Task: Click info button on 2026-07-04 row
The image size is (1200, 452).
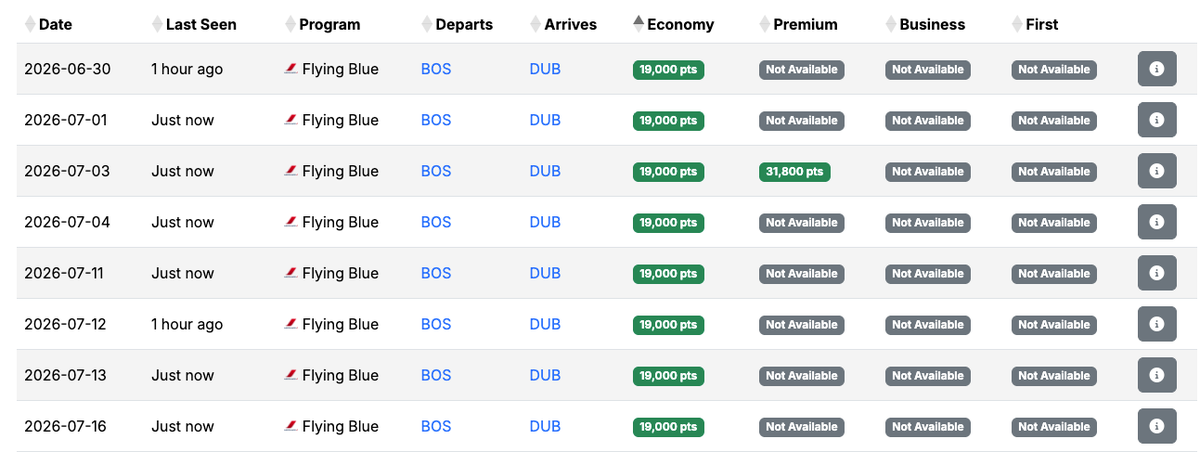Action: point(1157,222)
